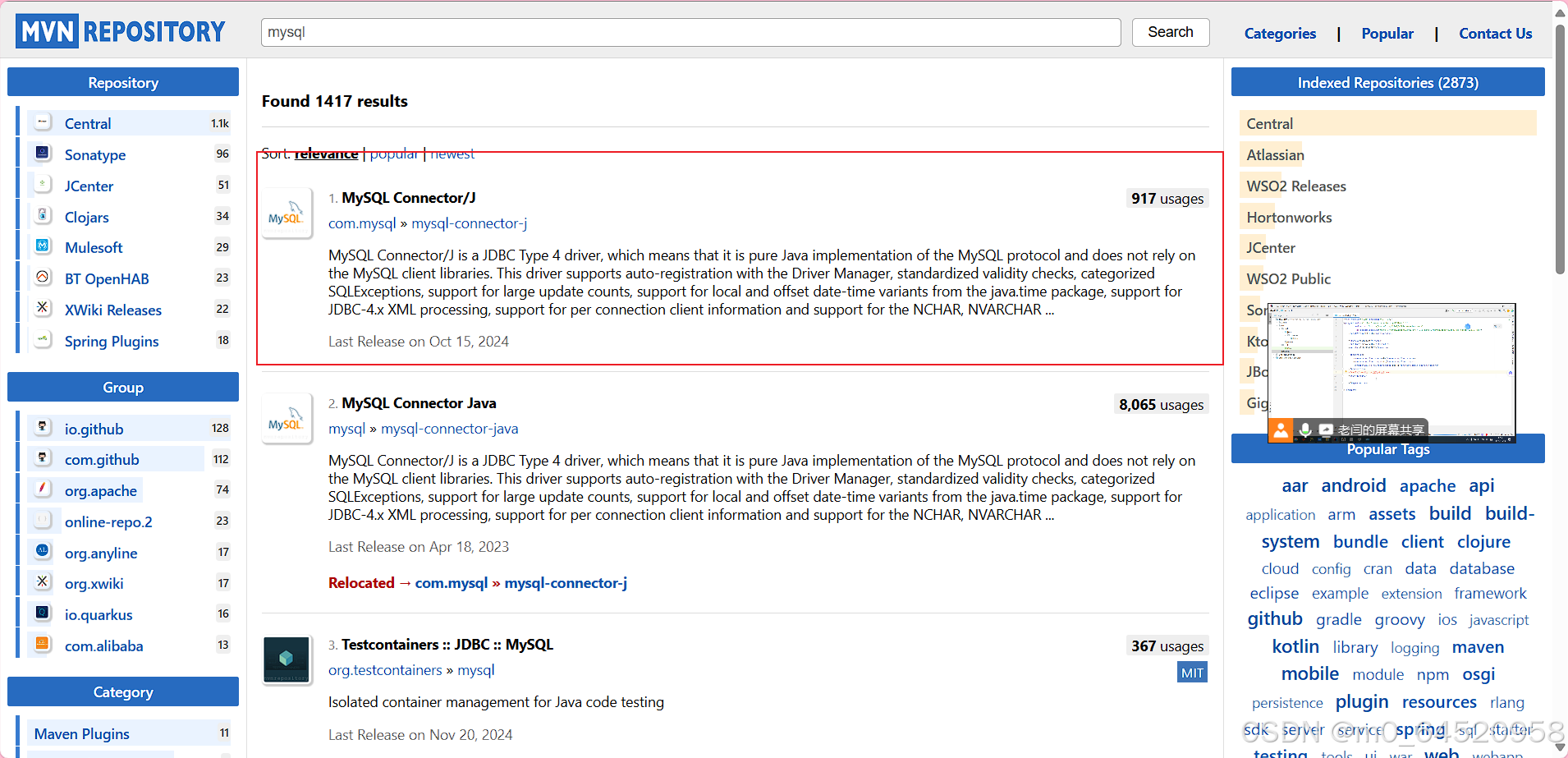Viewport: 1568px width, 758px height.
Task: Click the scrollbar up arrow
Action: [1560, 11]
